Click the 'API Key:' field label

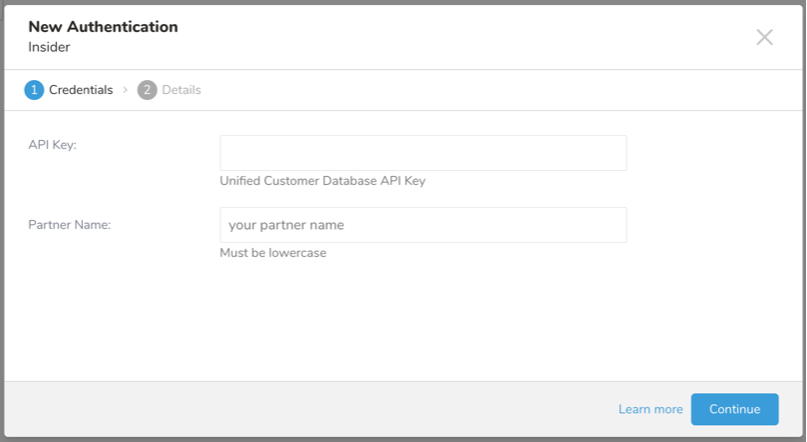pyautogui.click(x=52, y=145)
